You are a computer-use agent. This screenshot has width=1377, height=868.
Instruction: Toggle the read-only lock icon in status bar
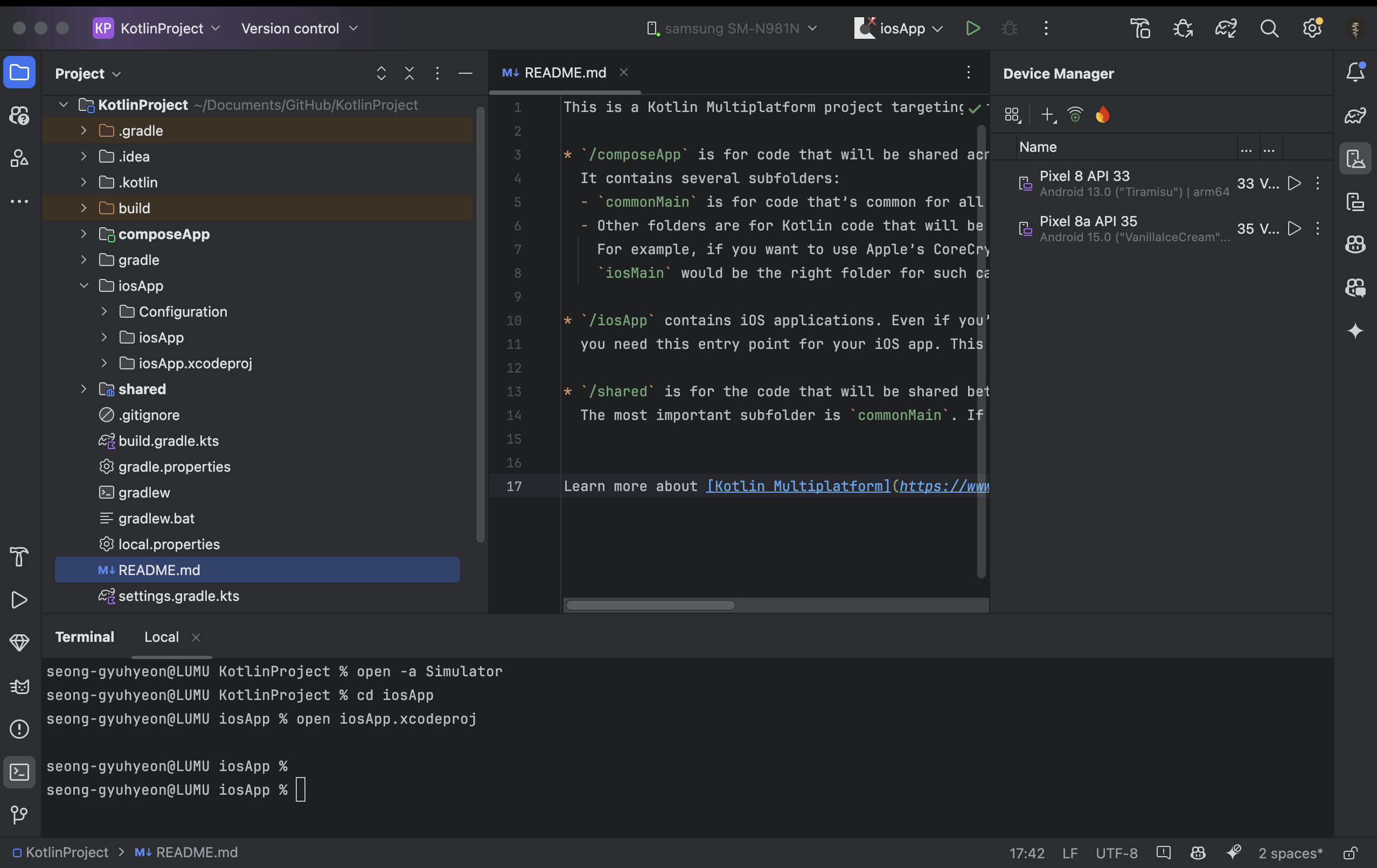tap(1350, 852)
